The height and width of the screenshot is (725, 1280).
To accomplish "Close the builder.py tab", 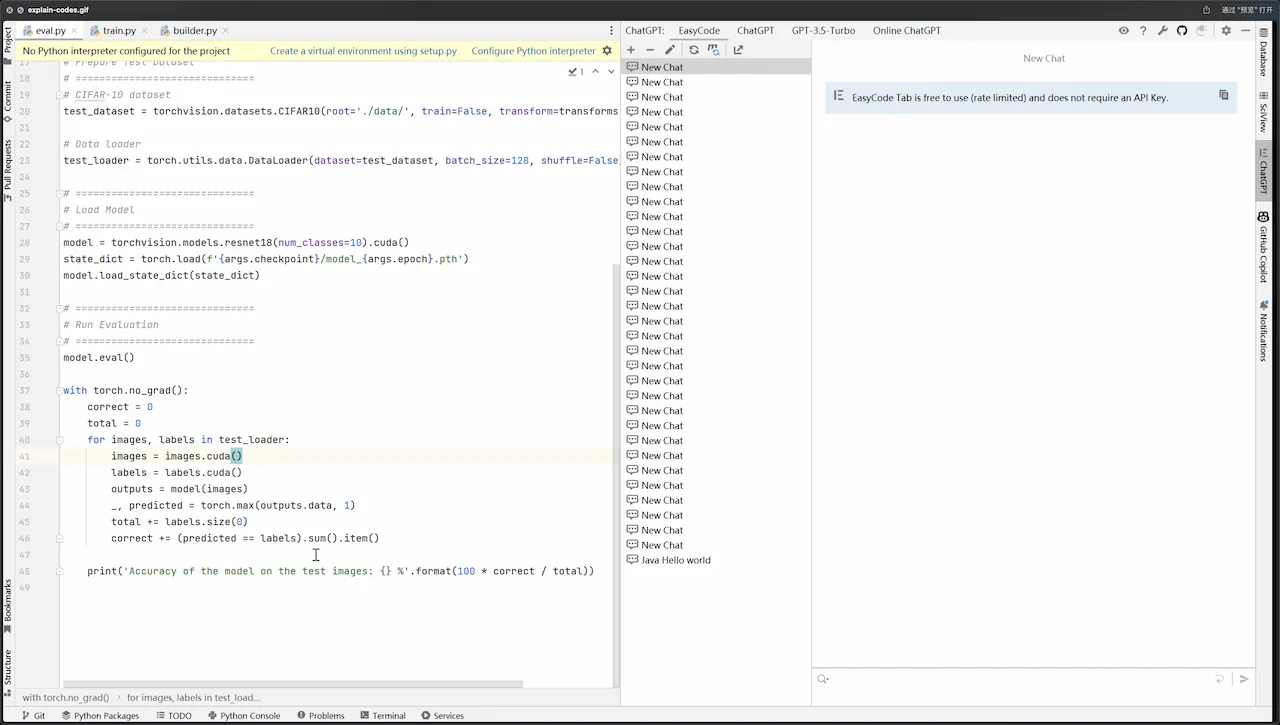I will click(226, 31).
